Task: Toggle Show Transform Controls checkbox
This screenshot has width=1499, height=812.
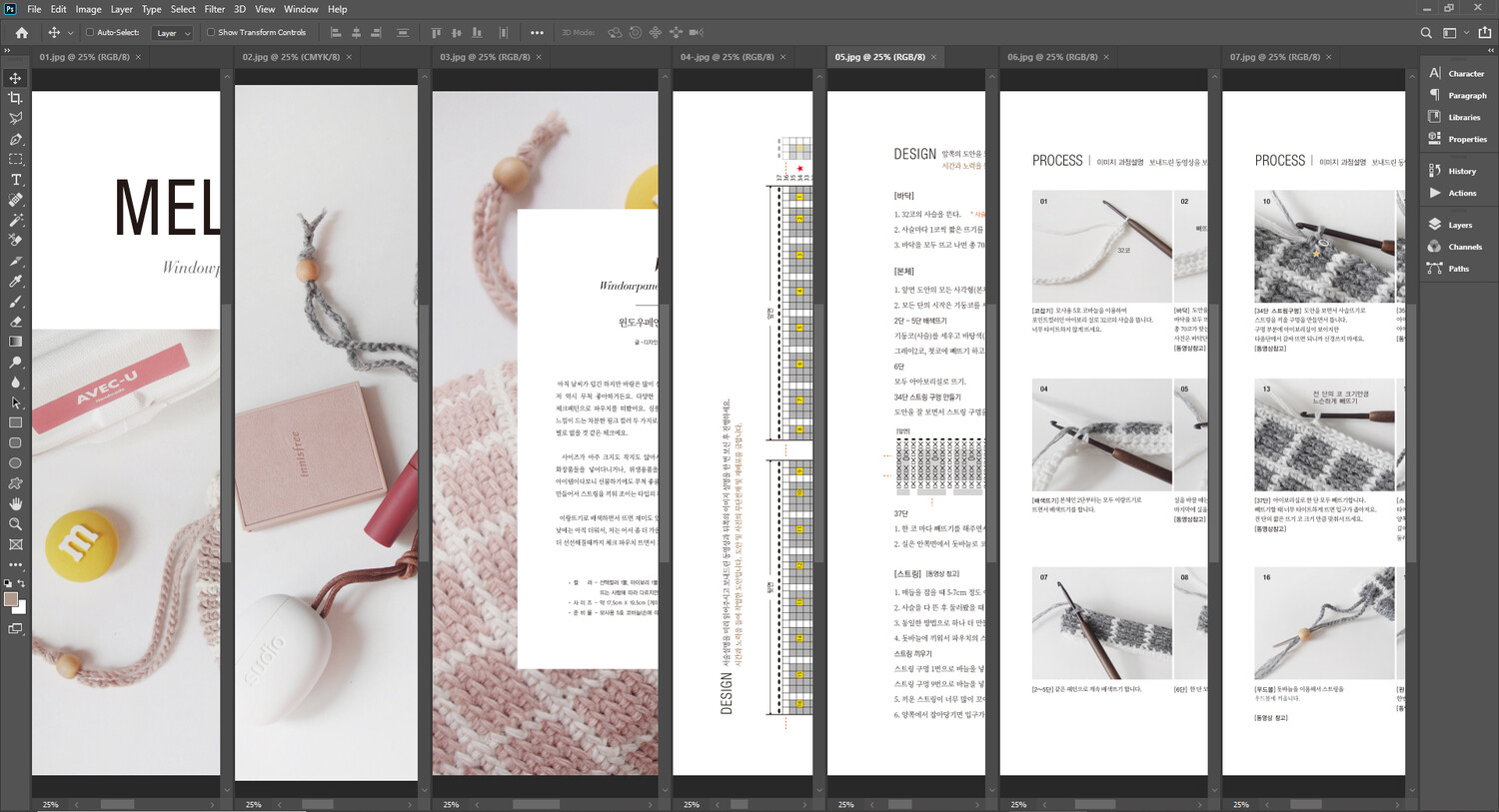Action: point(211,33)
